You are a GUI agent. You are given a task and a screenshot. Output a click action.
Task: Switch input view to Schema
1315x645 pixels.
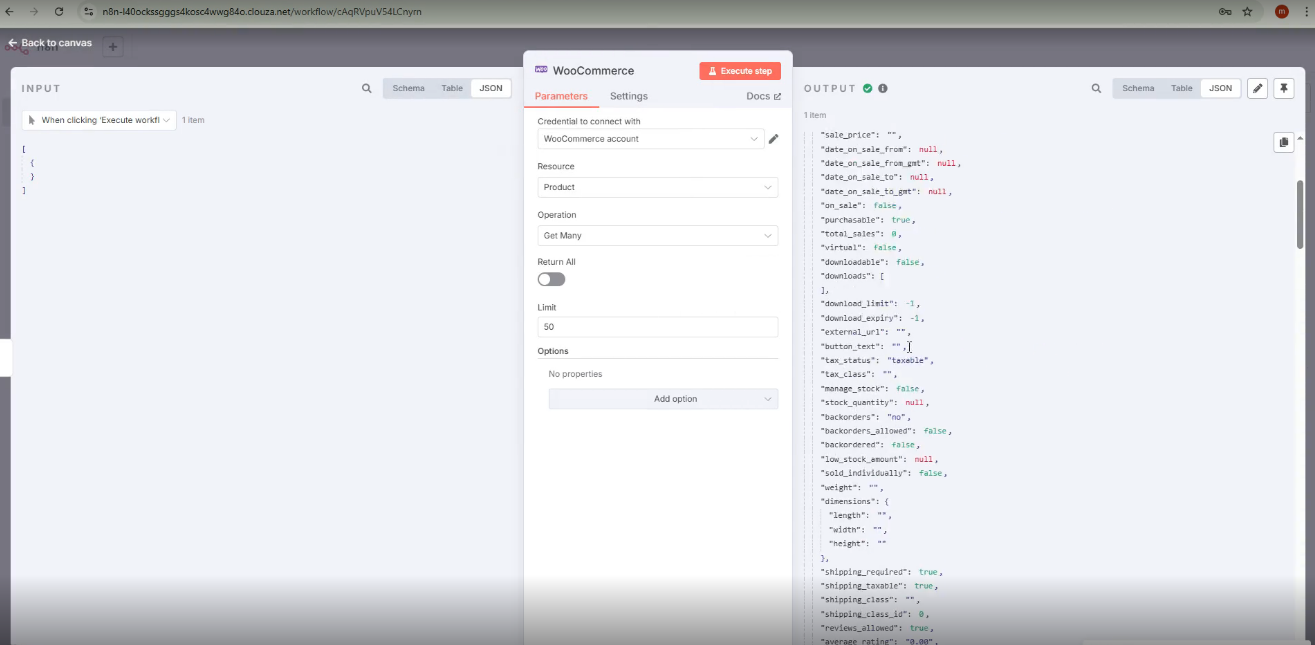408,88
